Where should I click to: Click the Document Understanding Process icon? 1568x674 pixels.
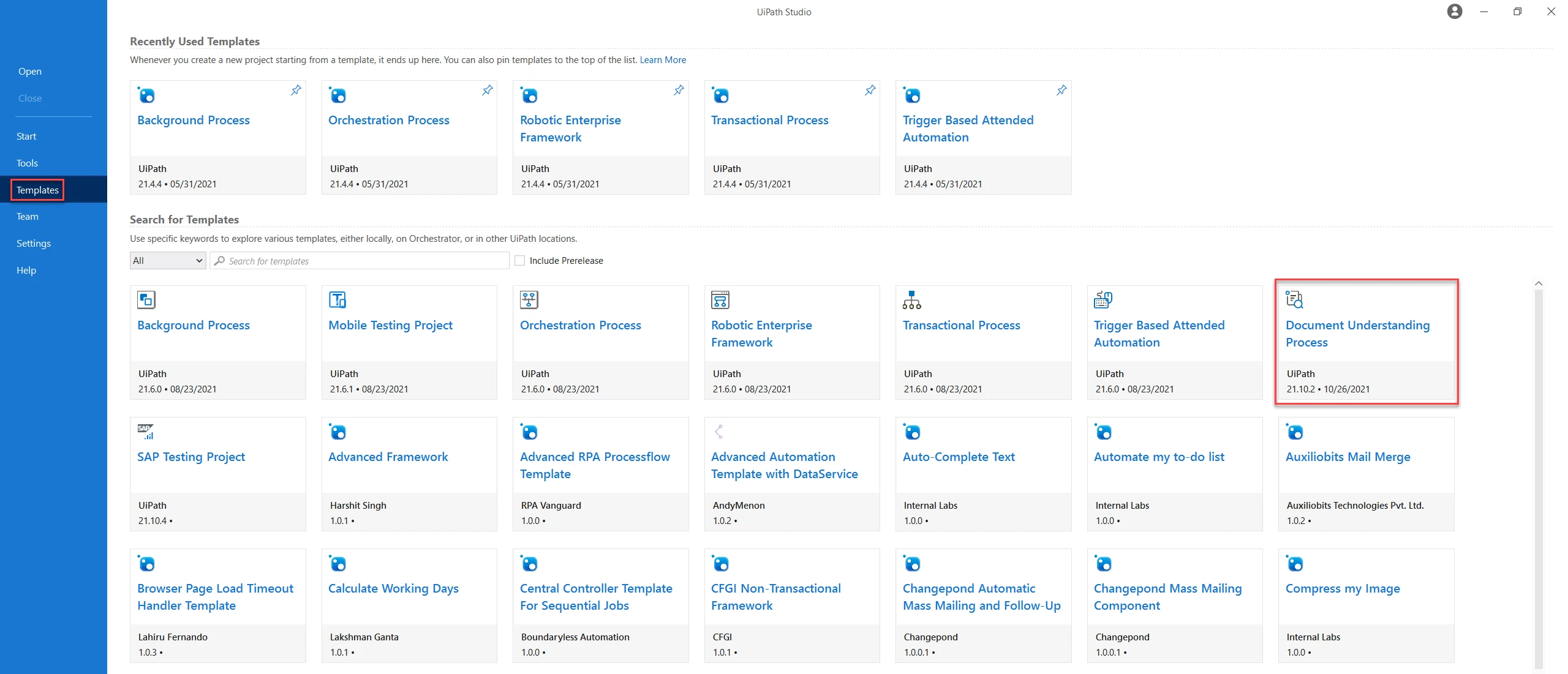coord(1294,300)
